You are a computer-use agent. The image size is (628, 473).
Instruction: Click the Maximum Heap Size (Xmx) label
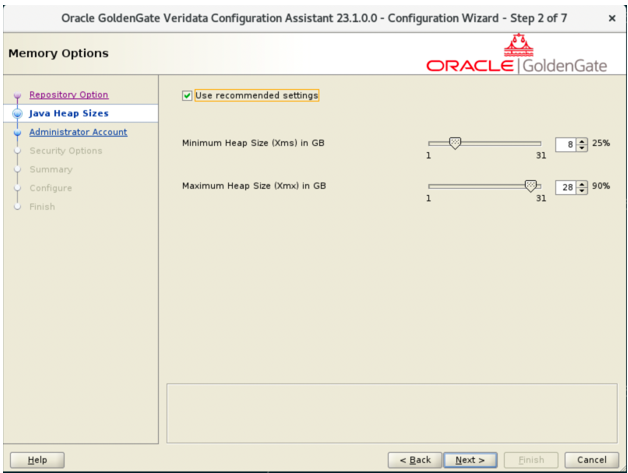pyautogui.click(x=254, y=186)
